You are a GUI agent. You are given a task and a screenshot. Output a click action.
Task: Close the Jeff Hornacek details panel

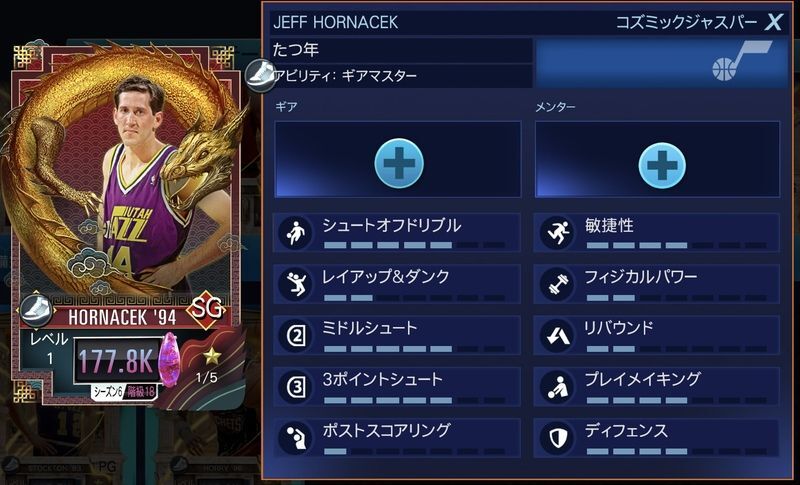[773, 22]
